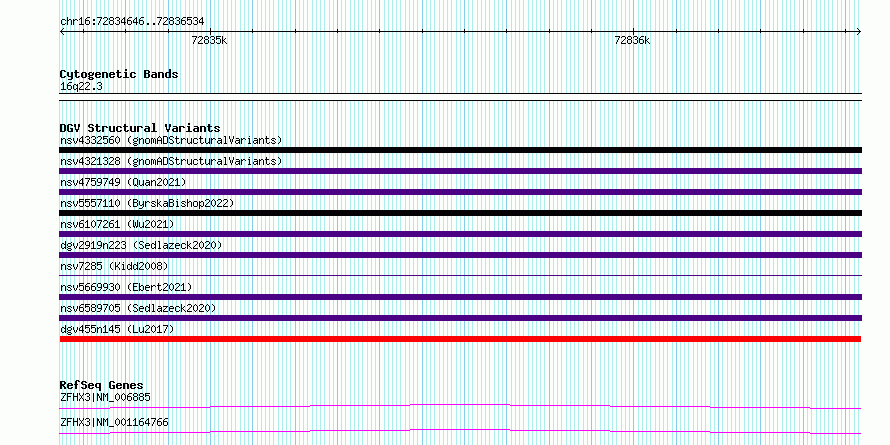Click the purple bar under nsv4321328
The image size is (890, 445).
pos(460,171)
